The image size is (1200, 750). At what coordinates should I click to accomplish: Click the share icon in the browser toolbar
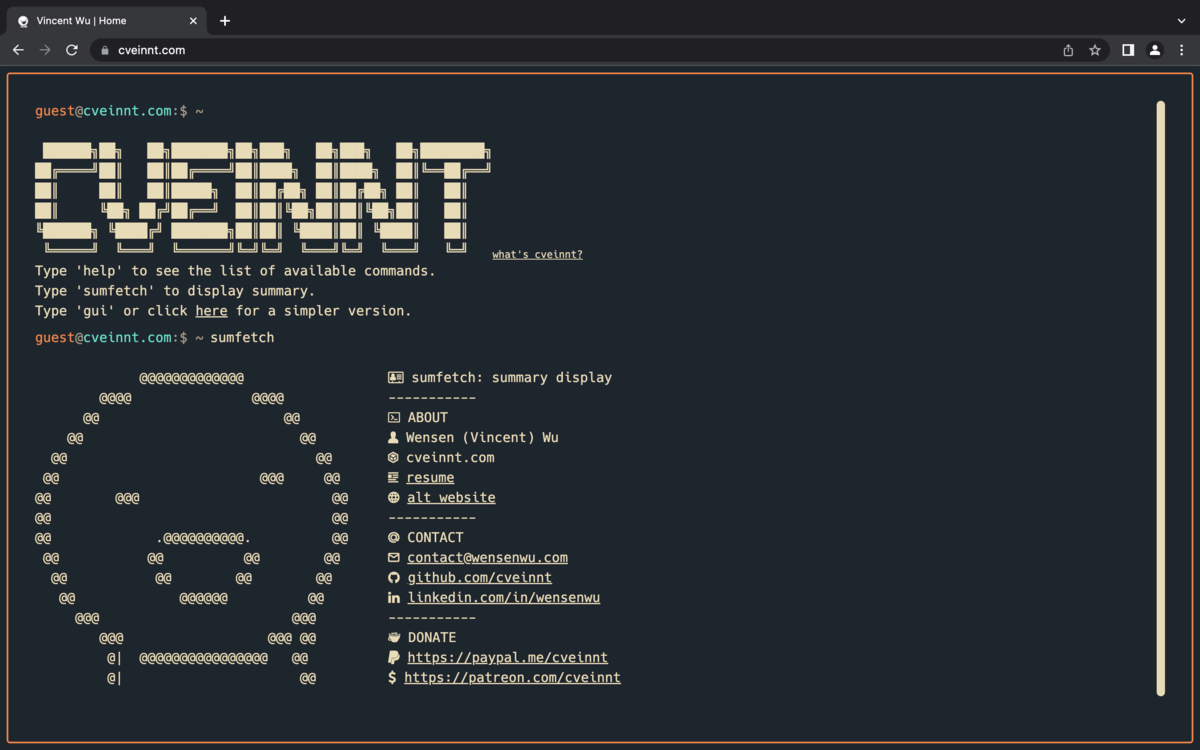coord(1067,49)
